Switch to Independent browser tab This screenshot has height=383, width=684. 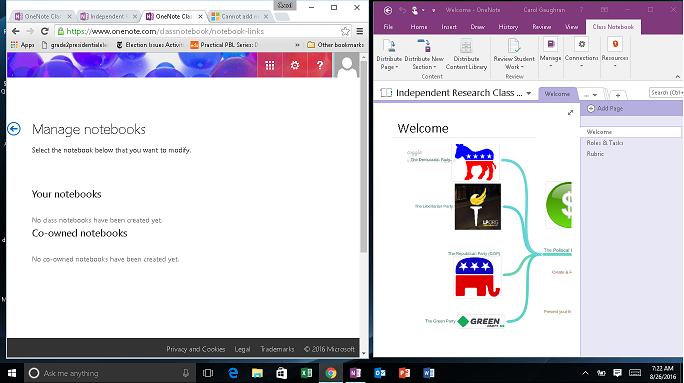(x=109, y=17)
